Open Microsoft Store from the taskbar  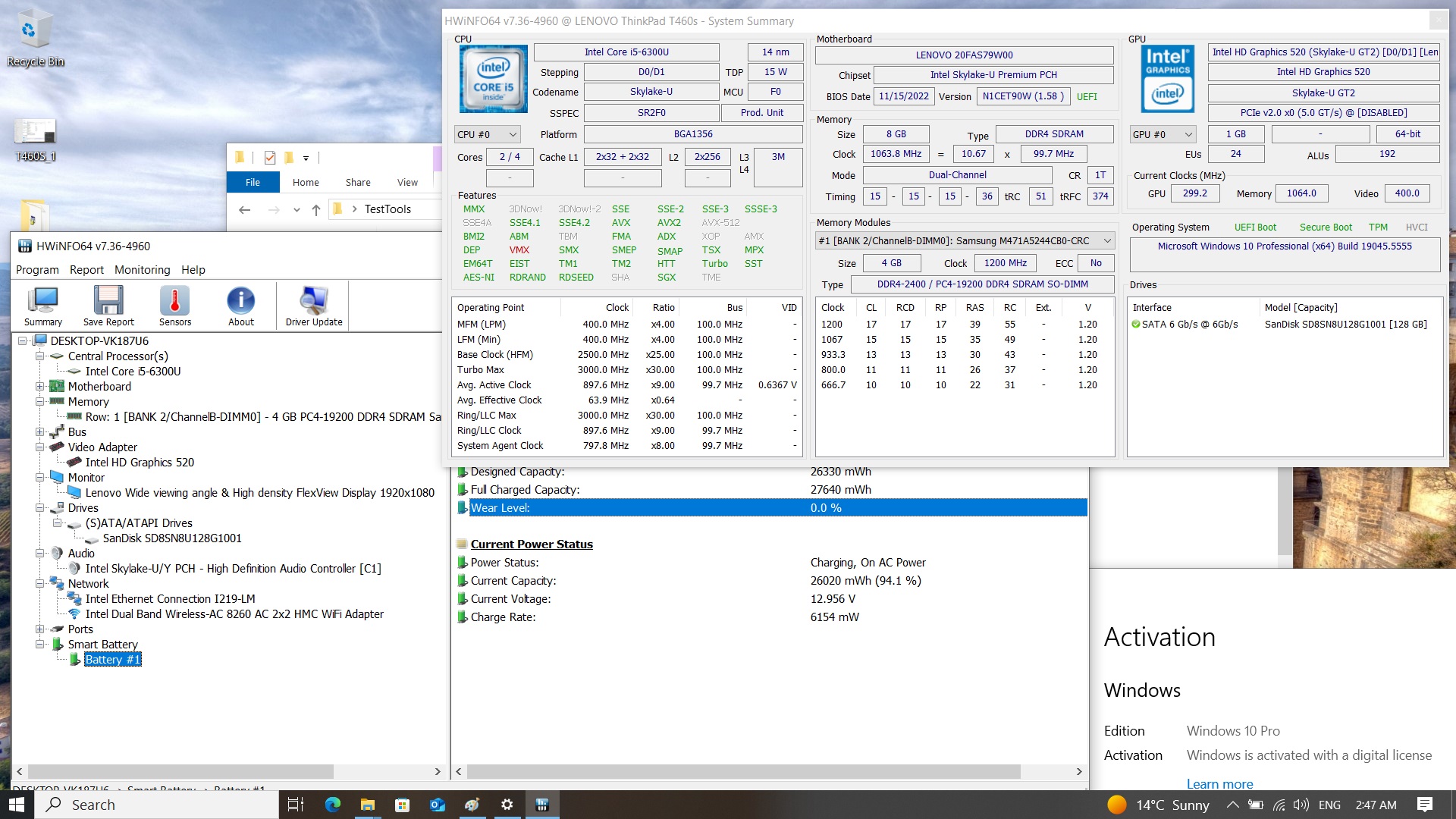coord(403,805)
